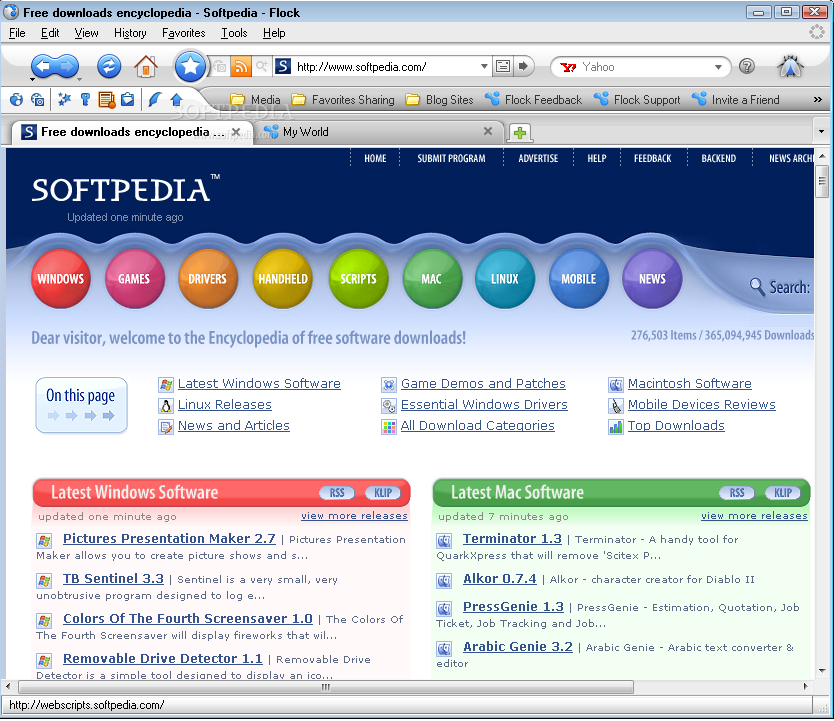834x721 pixels.
Task: Reload the page with the refresh icon
Action: point(109,66)
